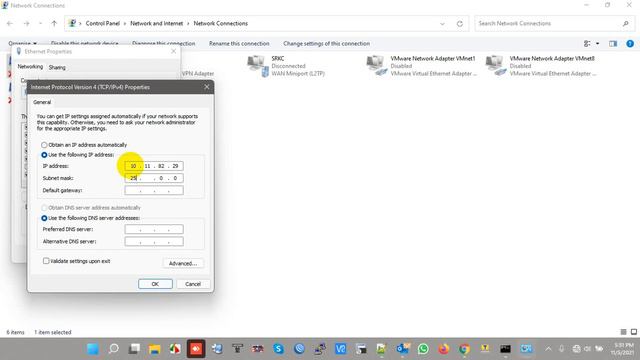The height and width of the screenshot is (360, 640).
Task: Open the red screen recorder taskbar icon
Action: 196,349
